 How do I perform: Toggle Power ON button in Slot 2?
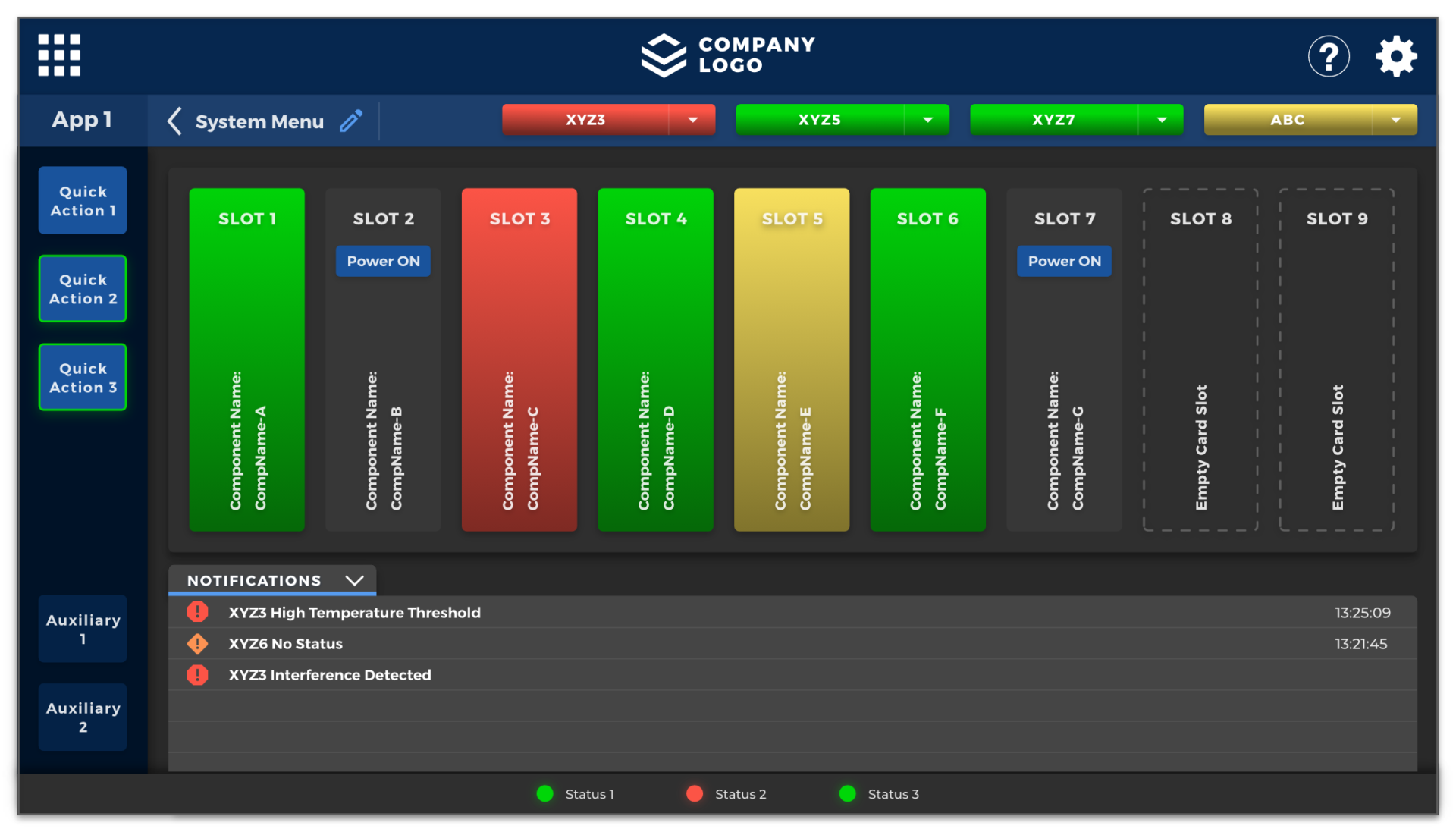[x=383, y=262]
